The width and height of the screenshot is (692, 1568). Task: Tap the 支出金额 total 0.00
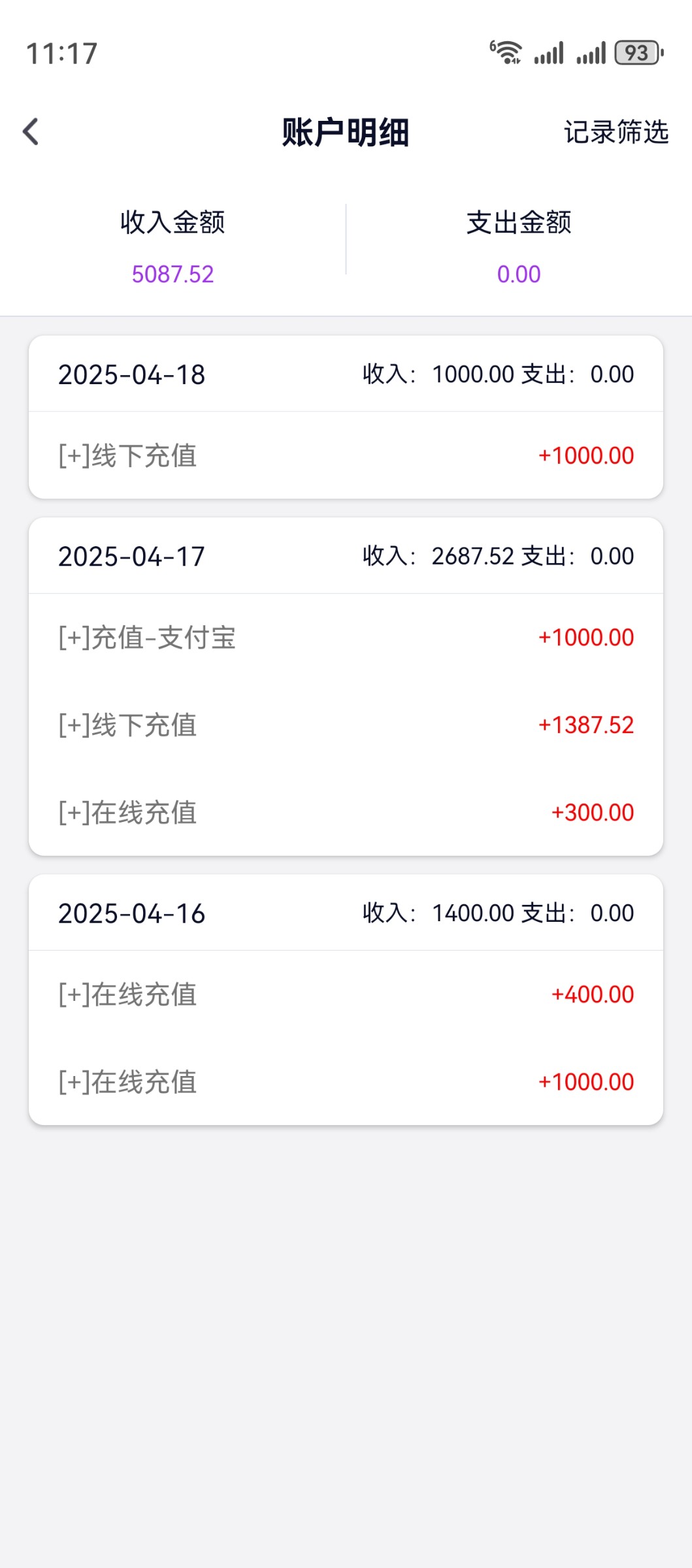[x=519, y=274]
